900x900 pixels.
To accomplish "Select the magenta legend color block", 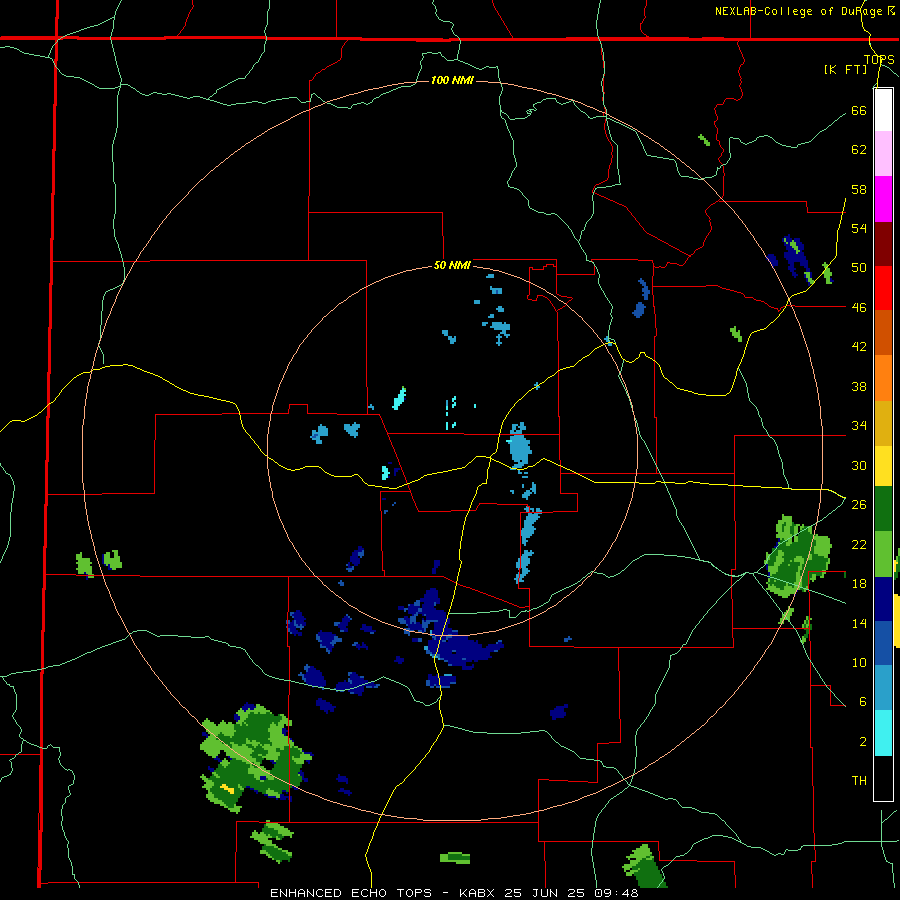I will (883, 199).
